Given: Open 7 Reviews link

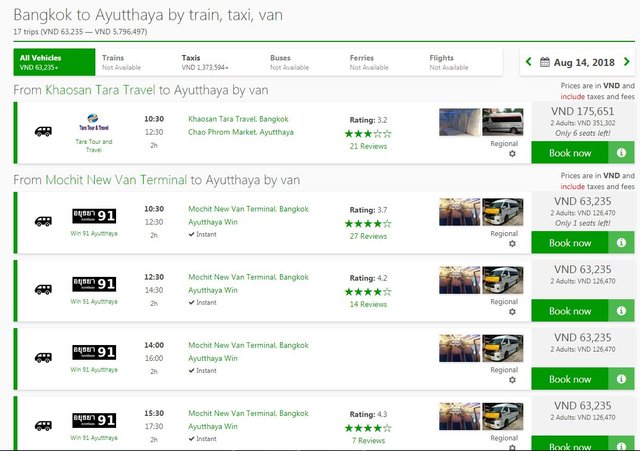Looking at the screenshot, I should (368, 440).
